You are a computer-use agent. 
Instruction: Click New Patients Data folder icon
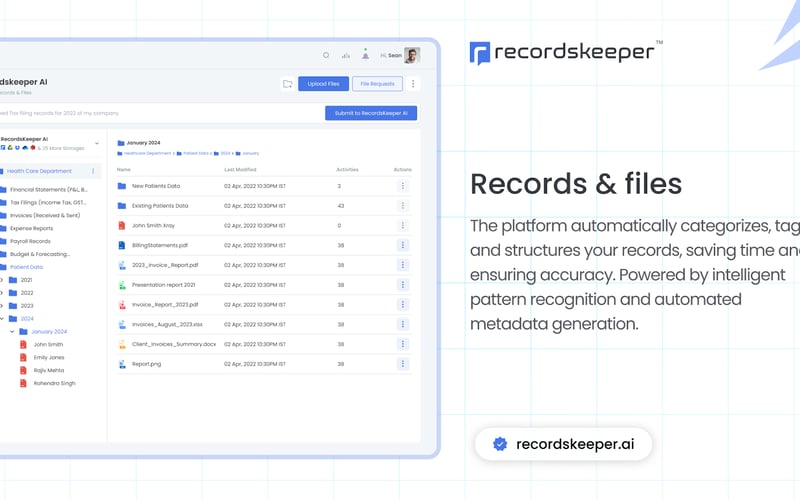[x=122, y=186]
